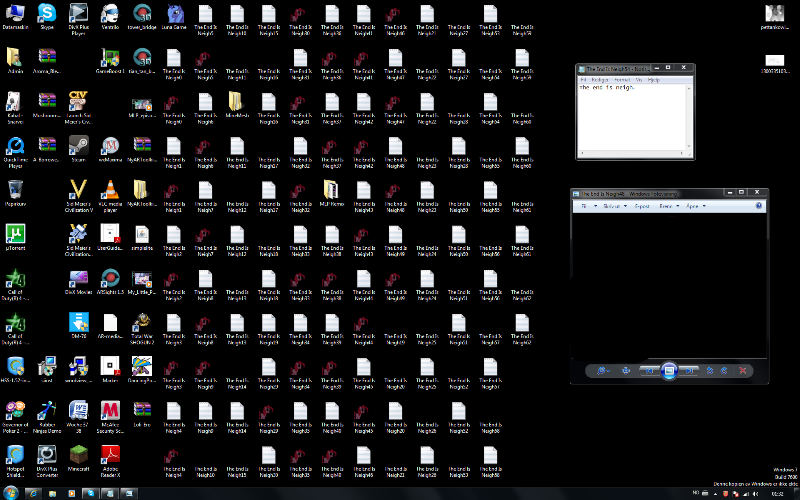
Task: Open zoom magnifier dropdown in Photo Viewer
Action: pyautogui.click(x=603, y=371)
